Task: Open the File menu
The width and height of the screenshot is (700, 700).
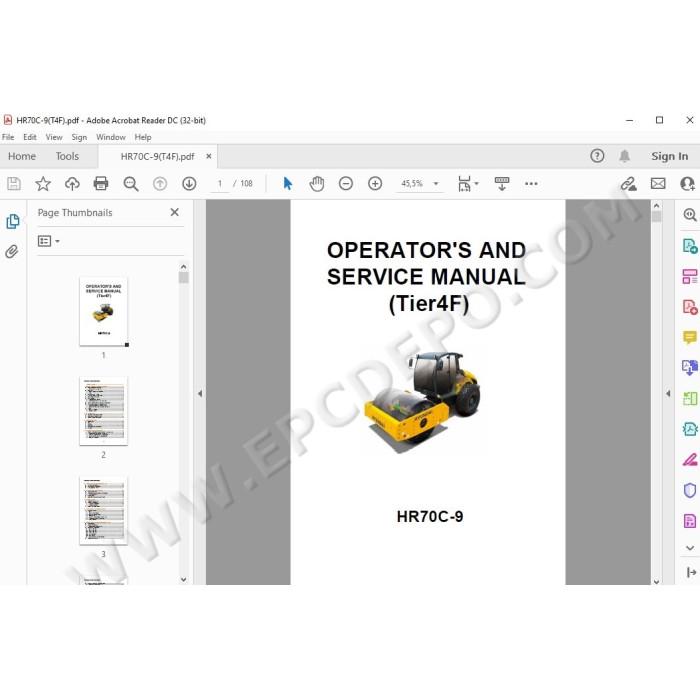Action: click(x=8, y=137)
